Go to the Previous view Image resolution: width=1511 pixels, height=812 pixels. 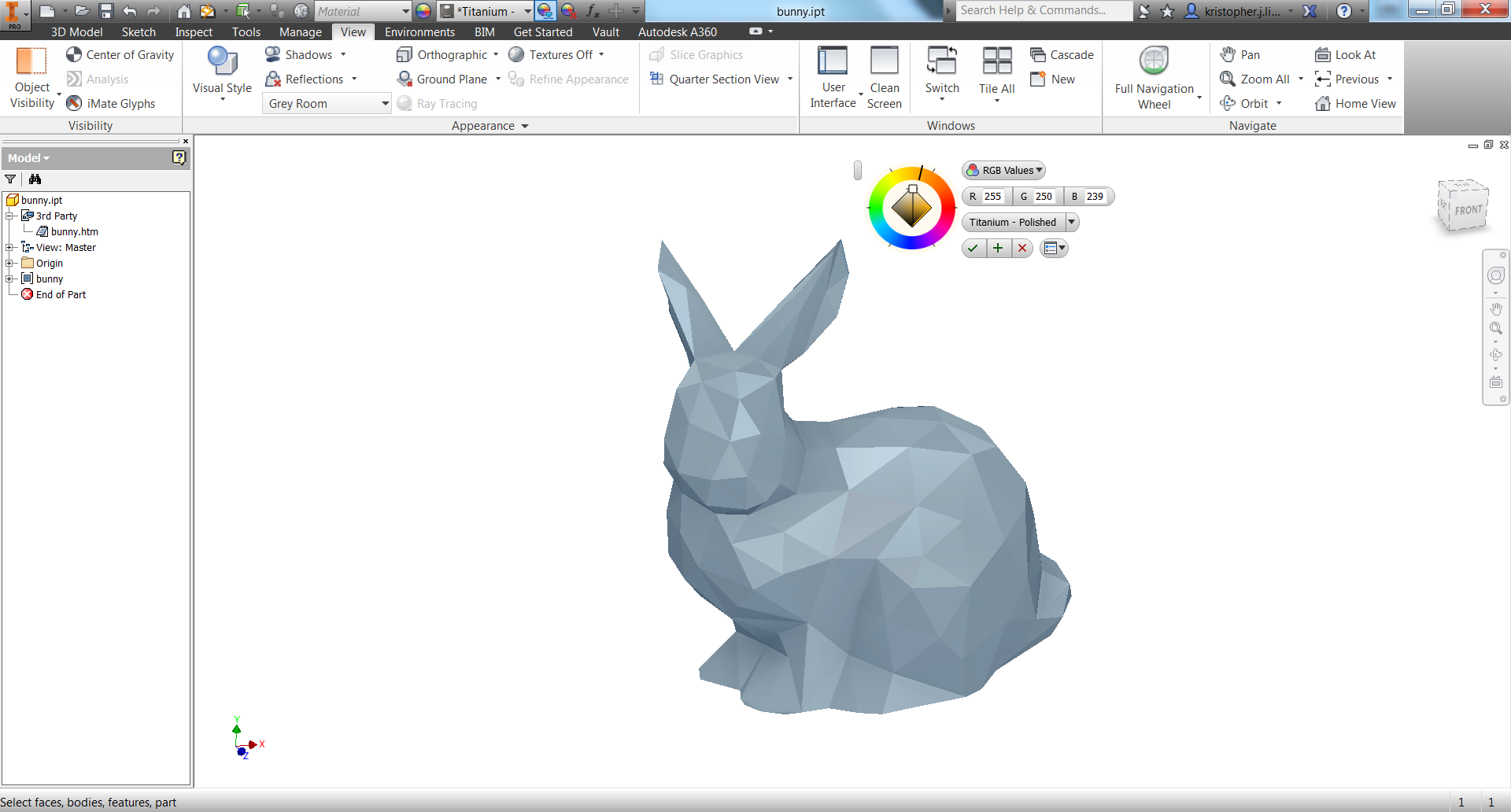1347,79
